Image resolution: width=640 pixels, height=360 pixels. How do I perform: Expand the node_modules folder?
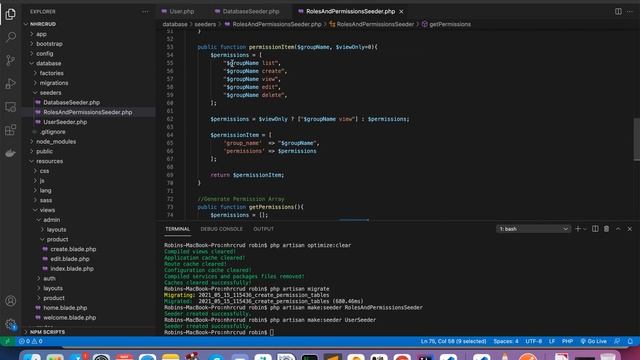pyautogui.click(x=56, y=142)
